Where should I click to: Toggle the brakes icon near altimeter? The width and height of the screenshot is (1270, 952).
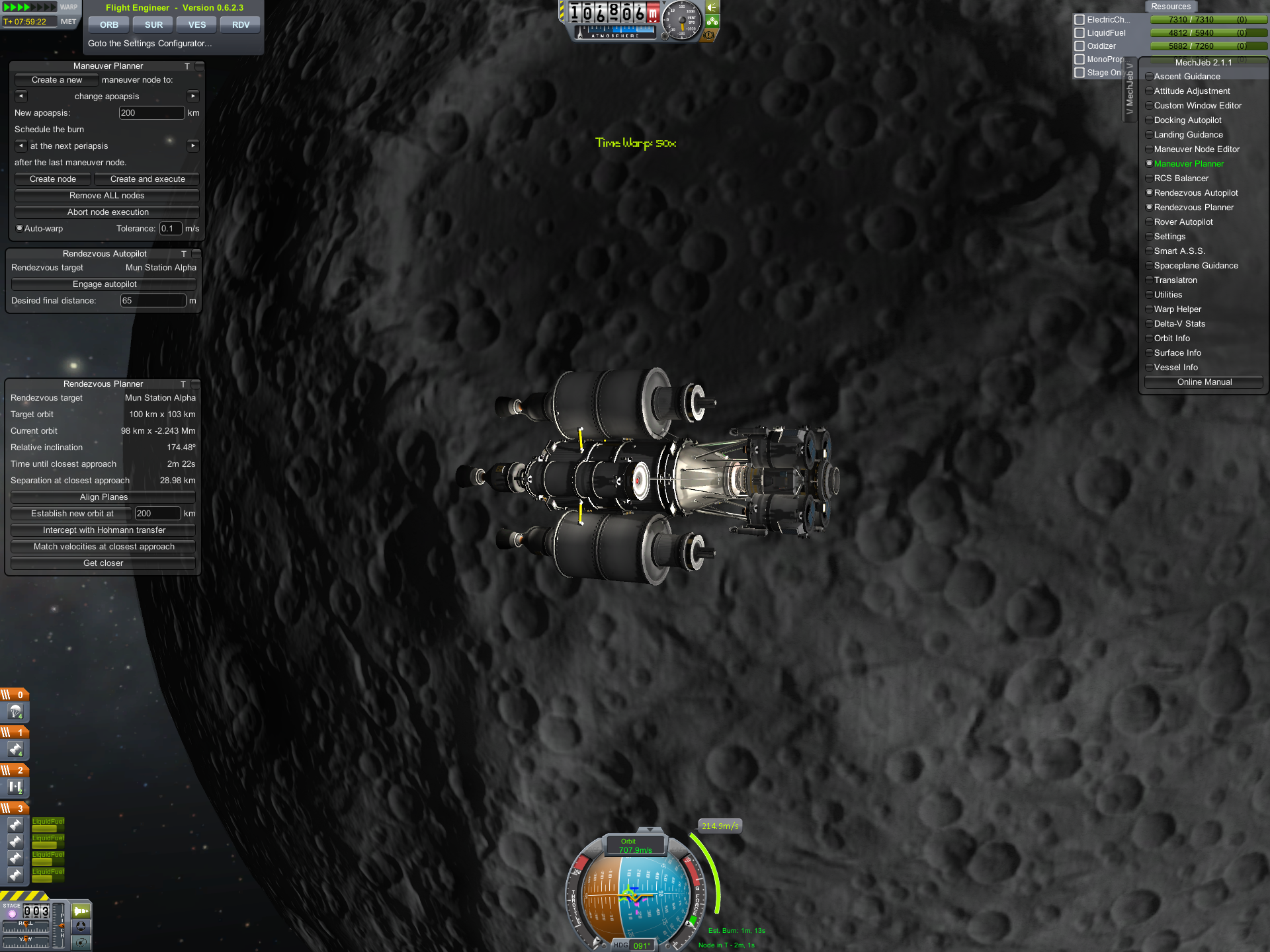click(x=710, y=35)
